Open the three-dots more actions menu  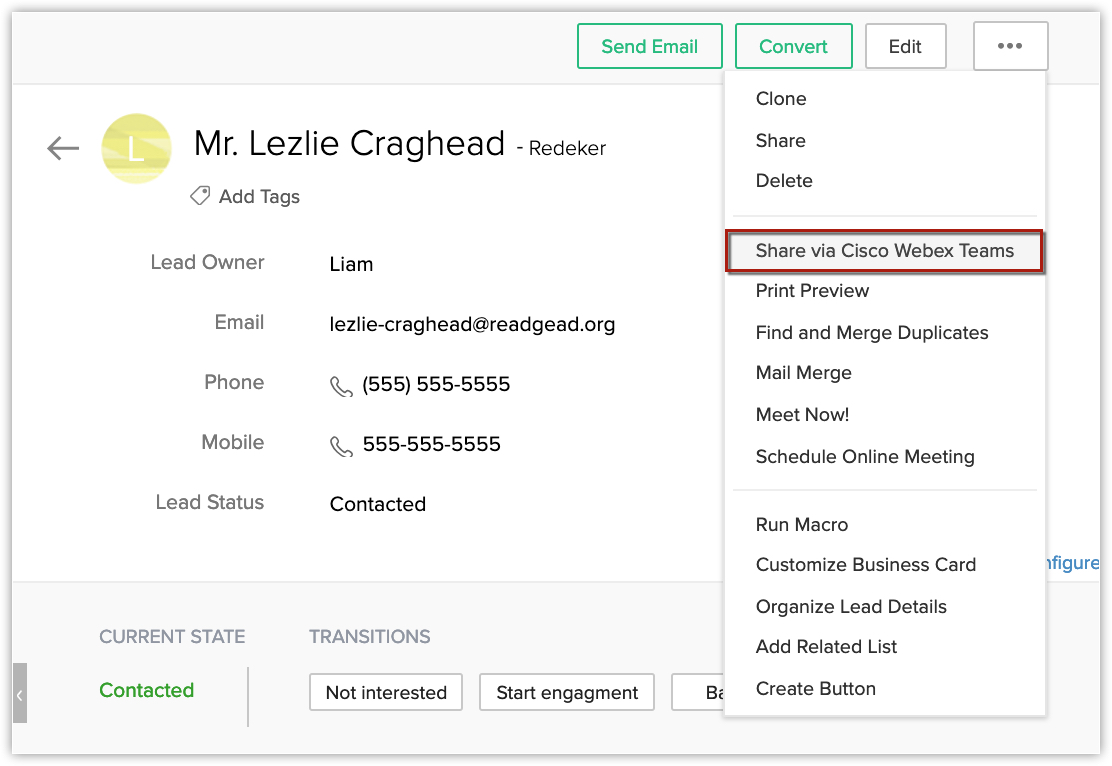pos(1010,47)
